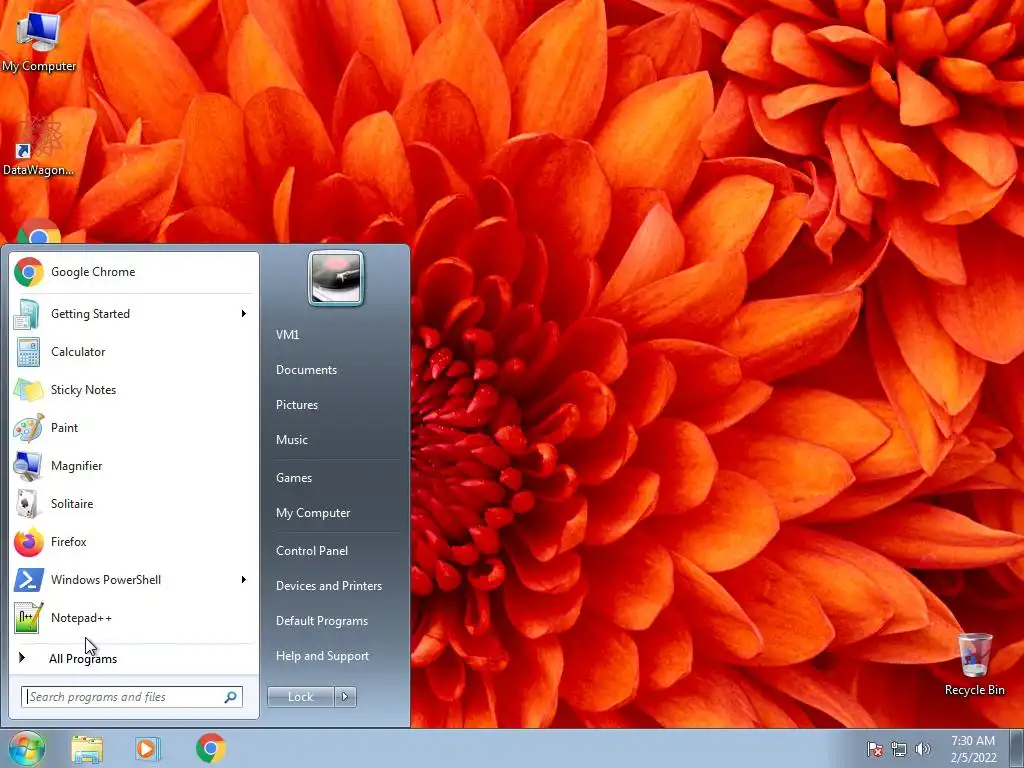Click the Action Center flag tray icon

pyautogui.click(x=874, y=749)
